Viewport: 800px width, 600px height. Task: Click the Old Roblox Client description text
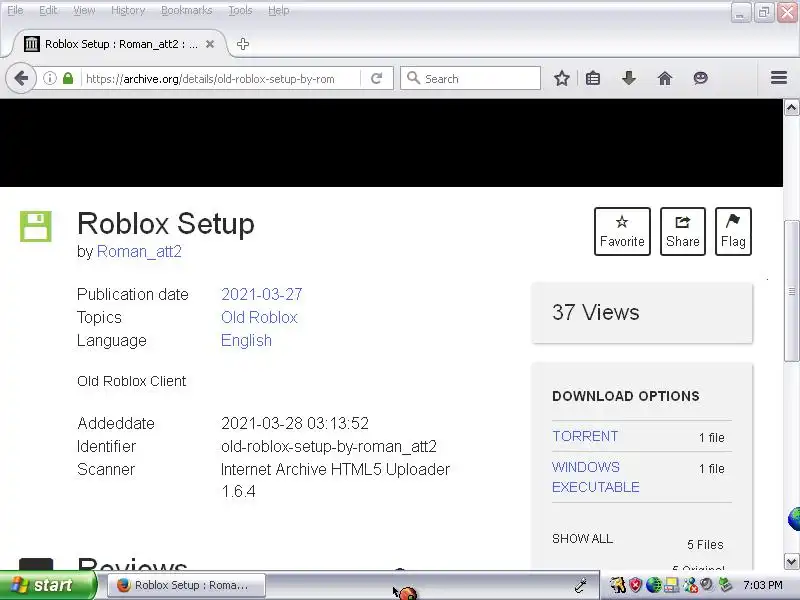(x=132, y=381)
